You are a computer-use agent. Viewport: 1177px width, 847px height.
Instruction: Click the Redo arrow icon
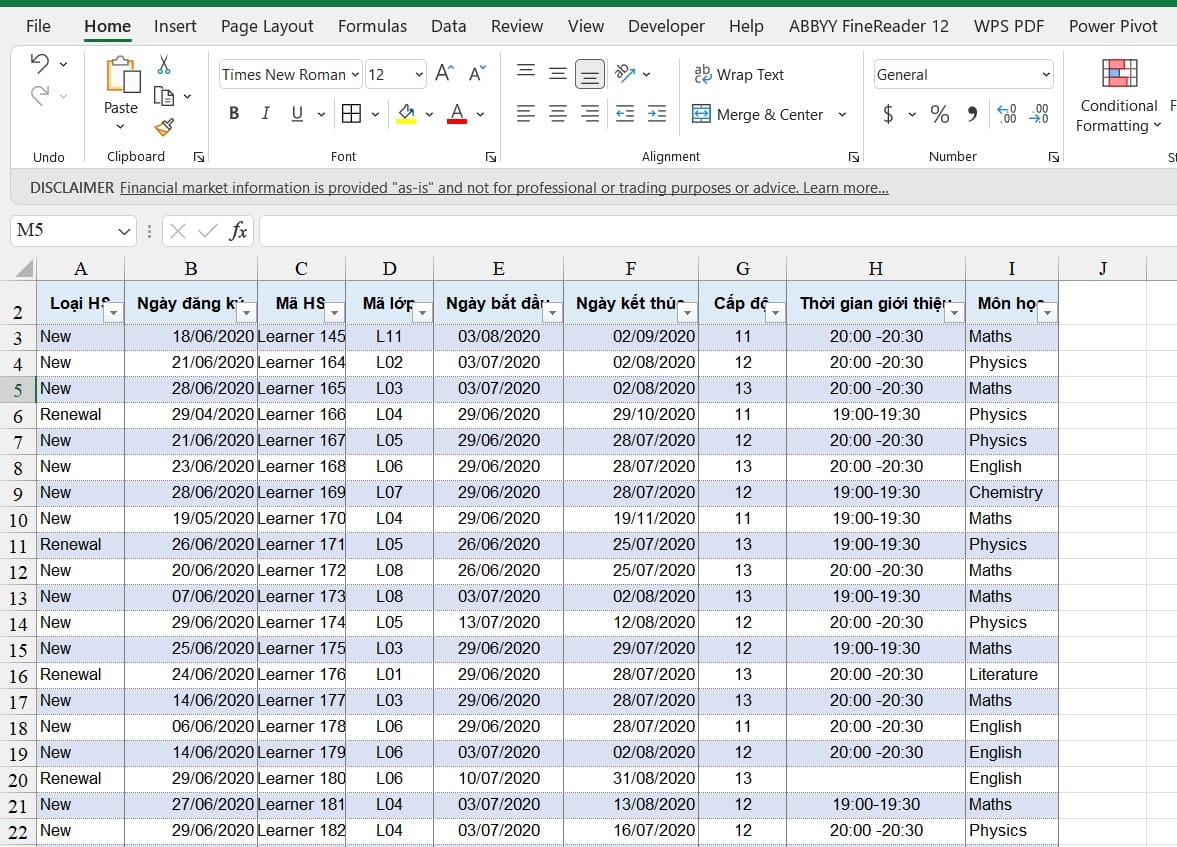(40, 95)
